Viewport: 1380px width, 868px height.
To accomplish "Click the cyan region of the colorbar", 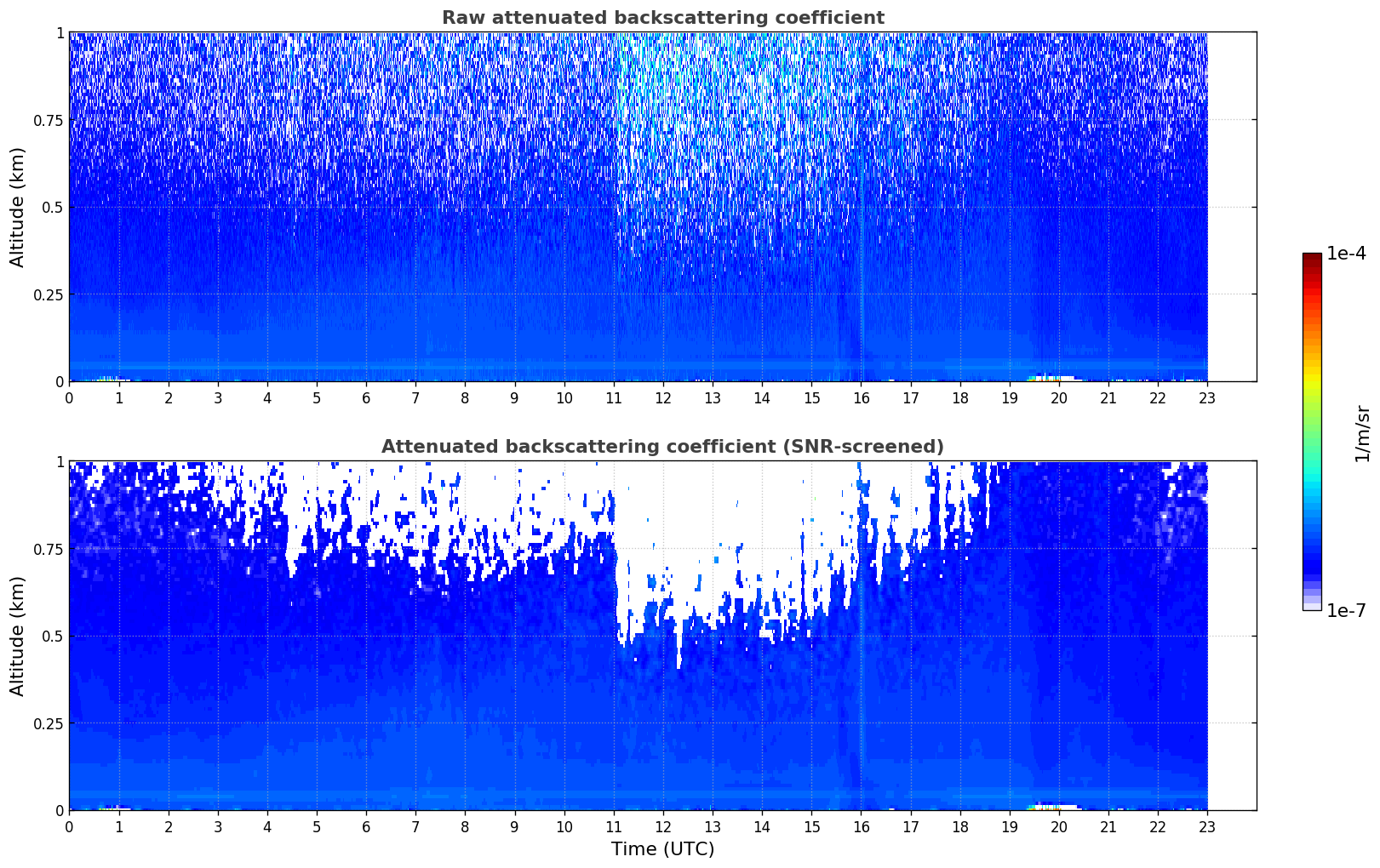I will click(x=1311, y=485).
